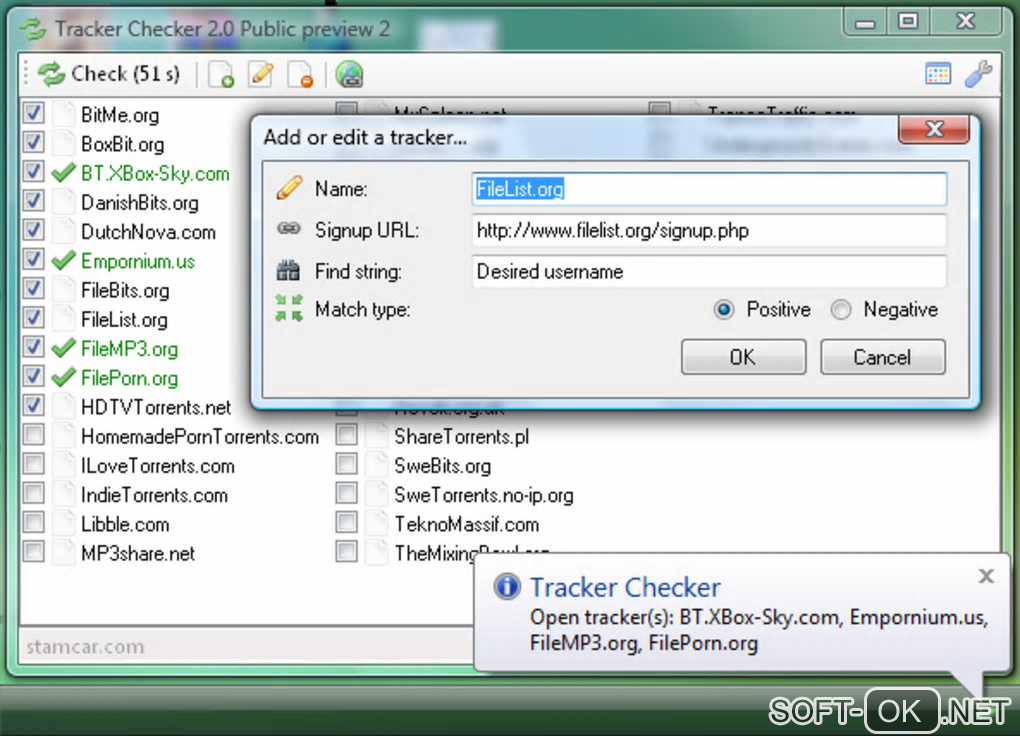Screen dimensions: 1020x736
Task: Select the FileMP3.org tracker entry
Action: pos(129,349)
